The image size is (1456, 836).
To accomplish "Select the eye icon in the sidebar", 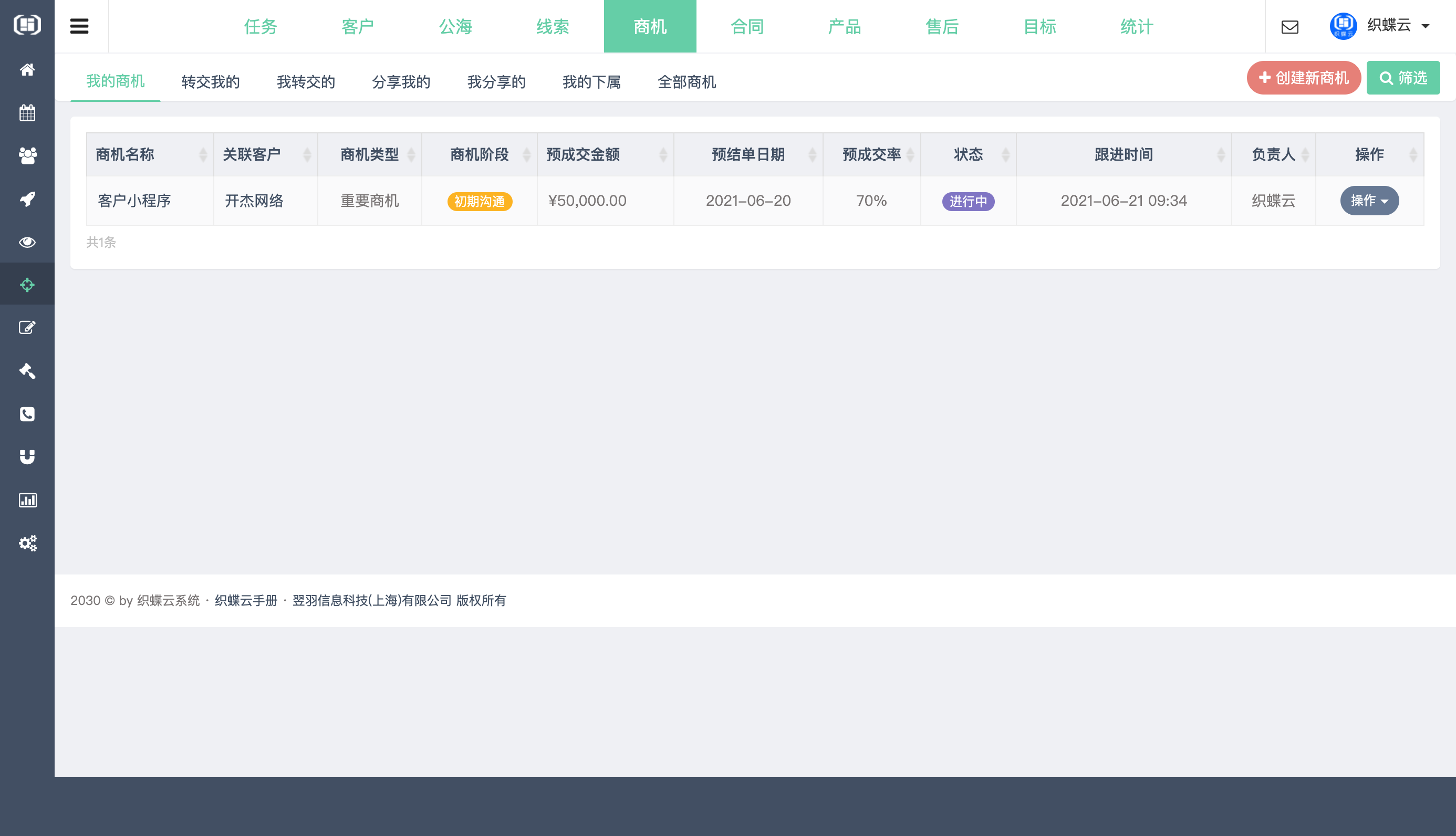I will [27, 242].
